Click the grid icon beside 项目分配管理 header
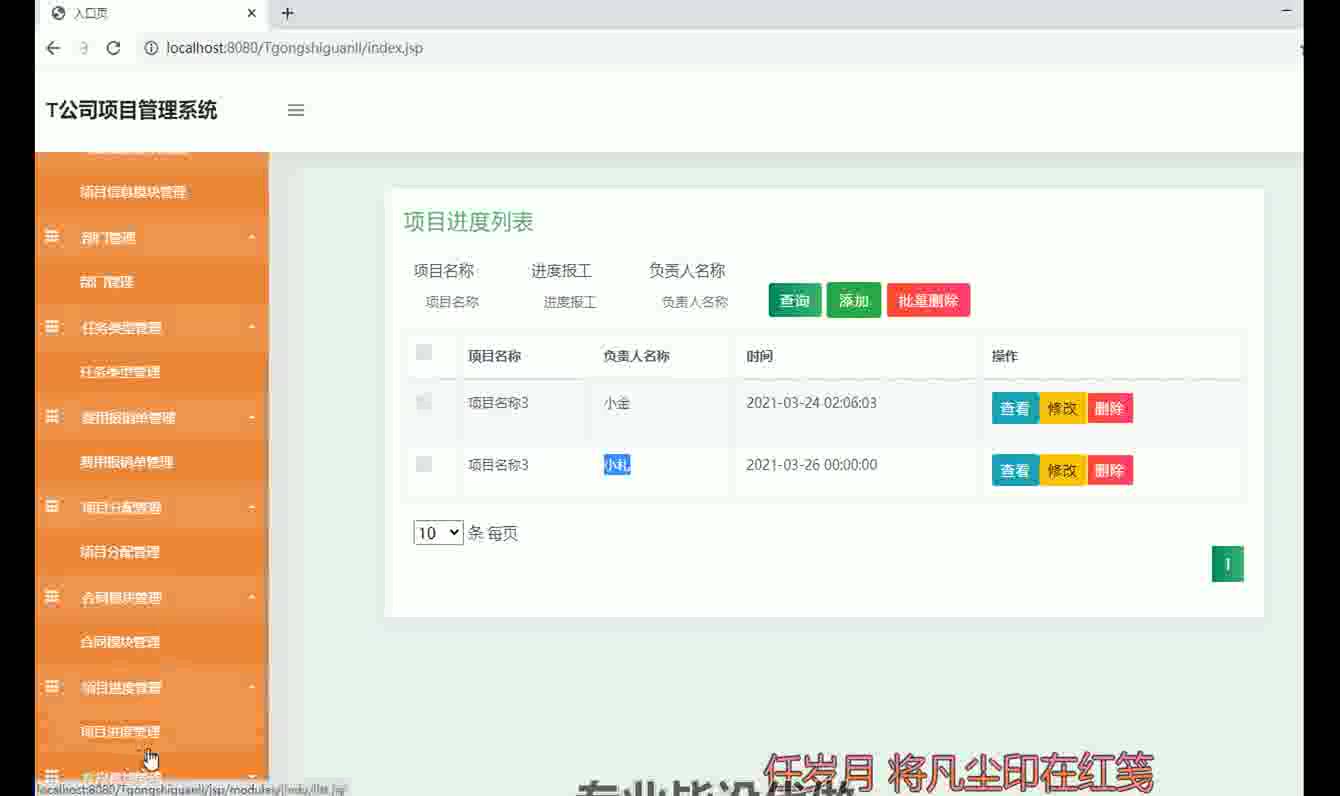1340x796 pixels. point(52,506)
